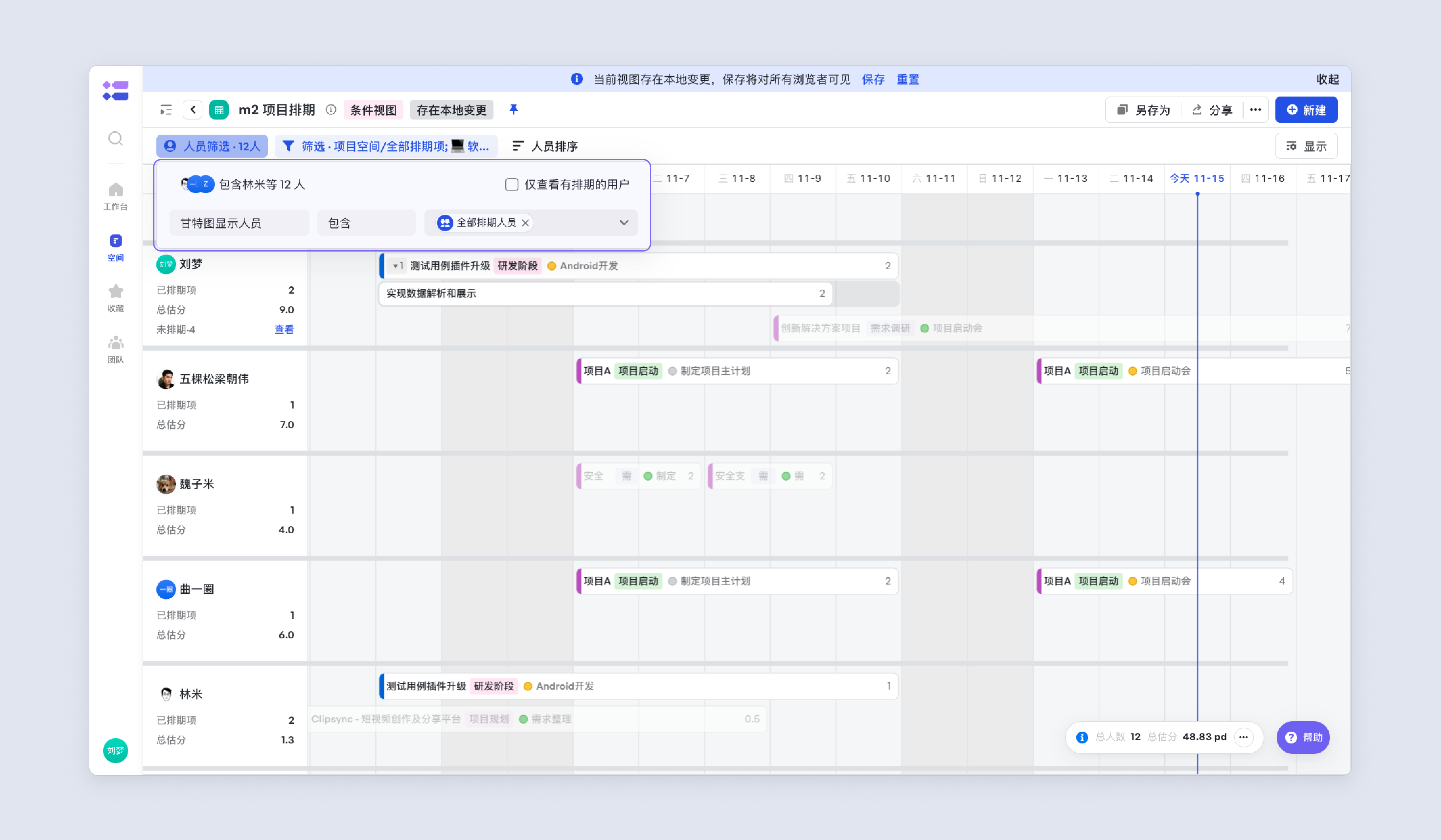
Task: Click info icon in summary bar
Action: 1082,737
